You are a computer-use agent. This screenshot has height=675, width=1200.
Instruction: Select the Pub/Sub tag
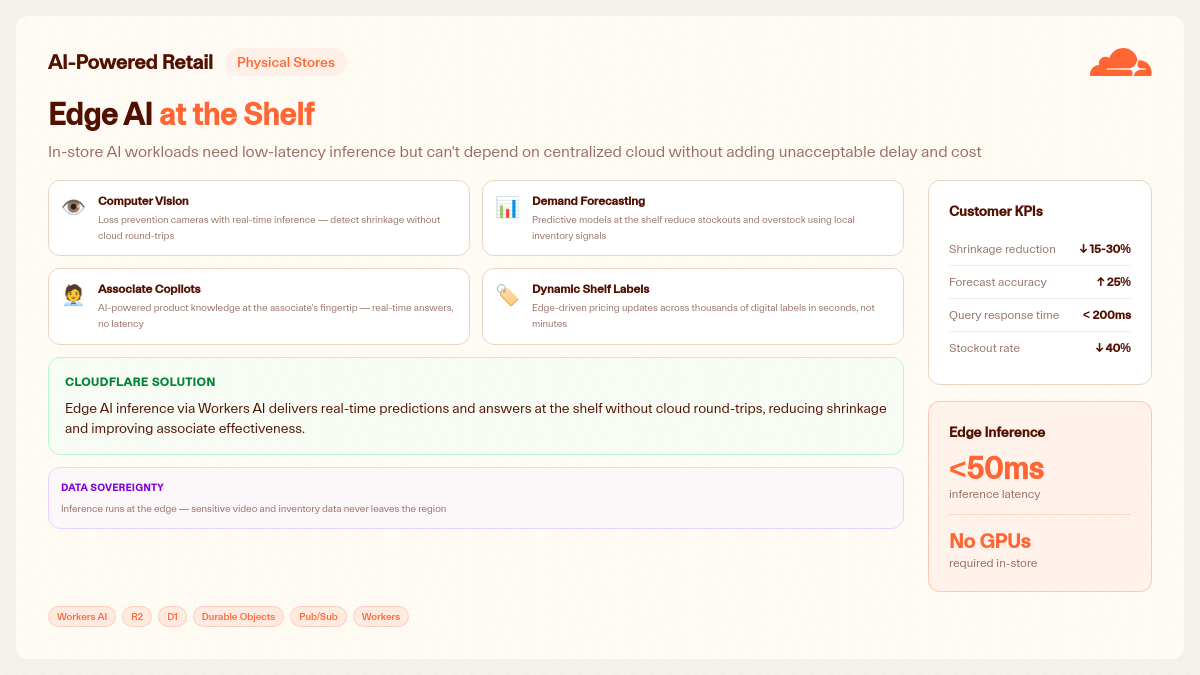pos(318,617)
